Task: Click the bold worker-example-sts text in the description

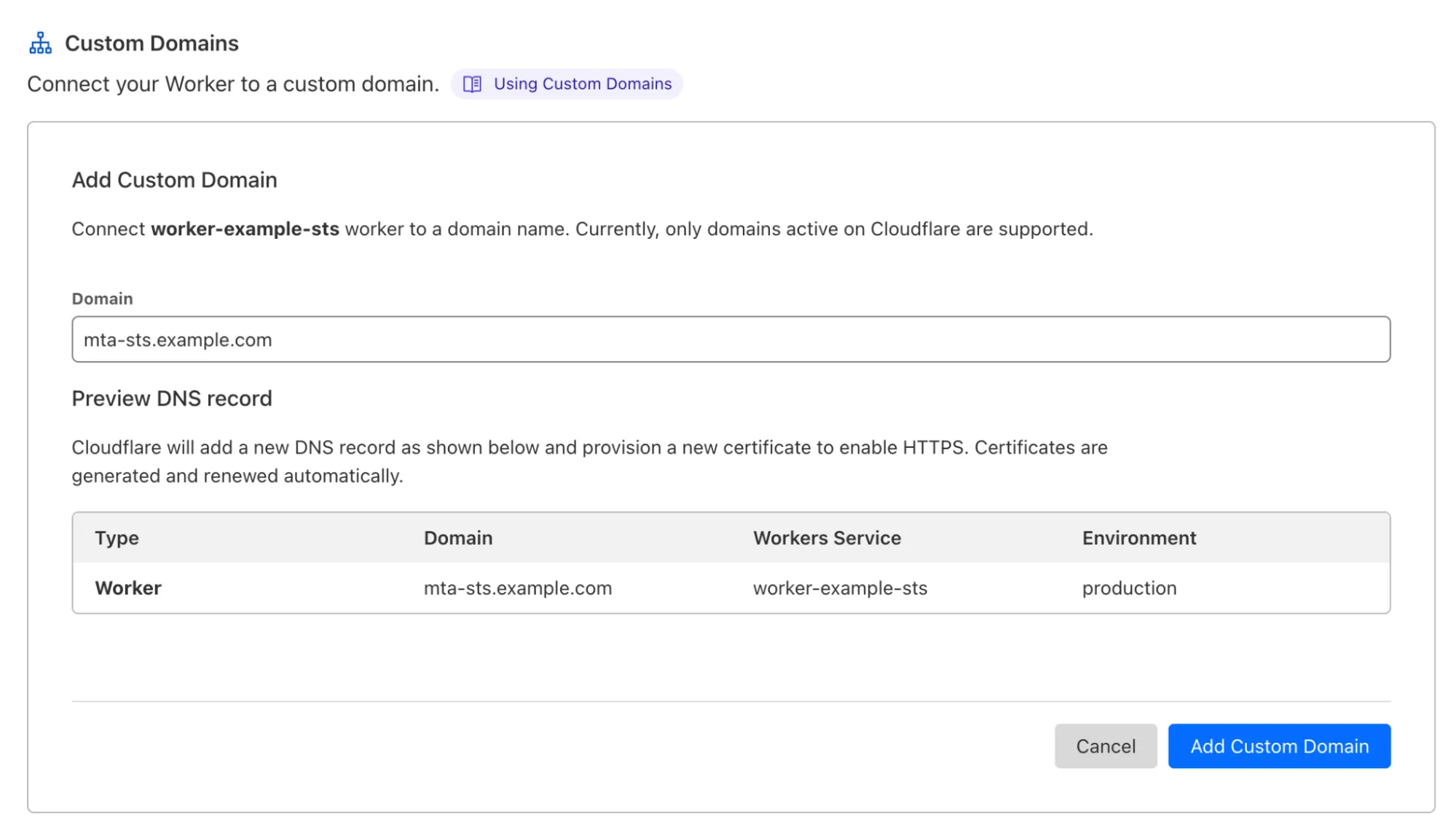Action: pos(245,228)
